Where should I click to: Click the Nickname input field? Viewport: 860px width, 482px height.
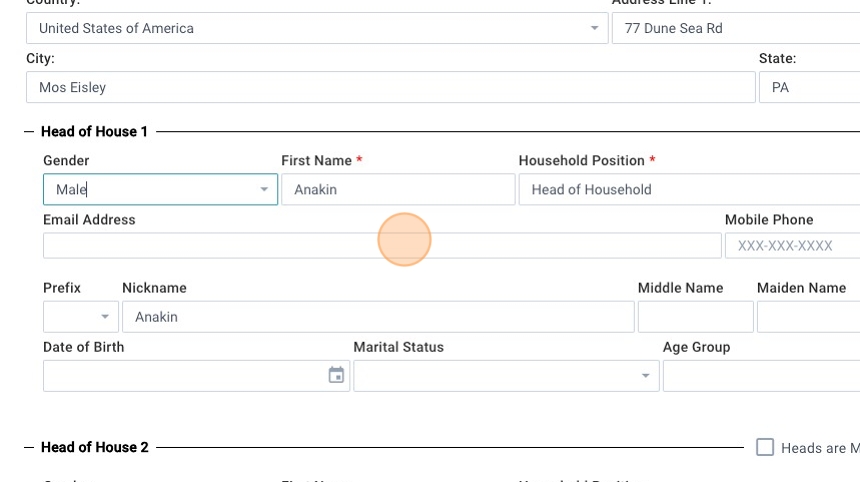(x=377, y=317)
